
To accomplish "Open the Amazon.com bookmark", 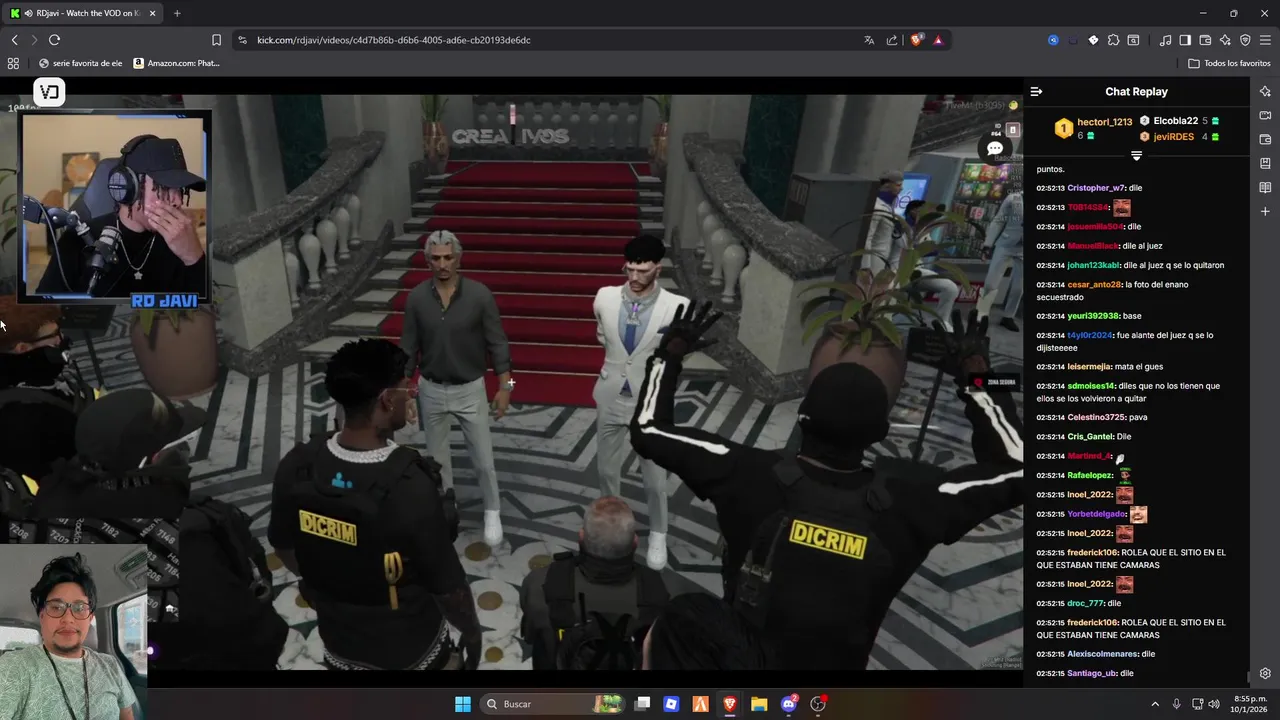I will click(176, 63).
